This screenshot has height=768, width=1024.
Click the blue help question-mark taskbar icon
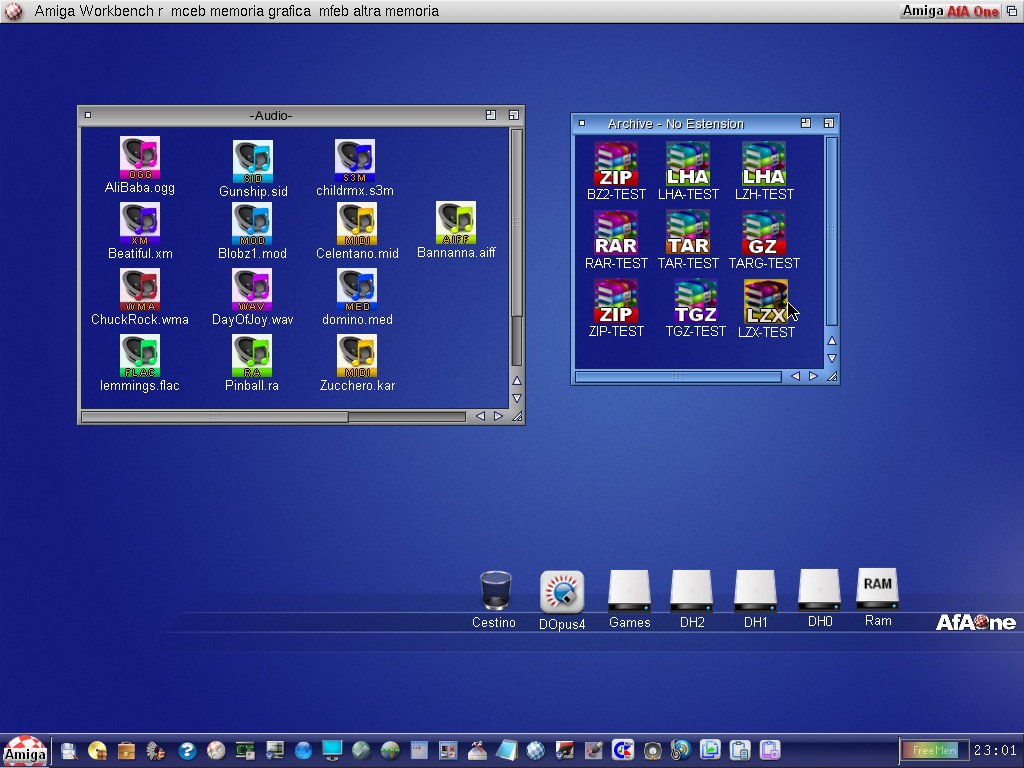(187, 750)
